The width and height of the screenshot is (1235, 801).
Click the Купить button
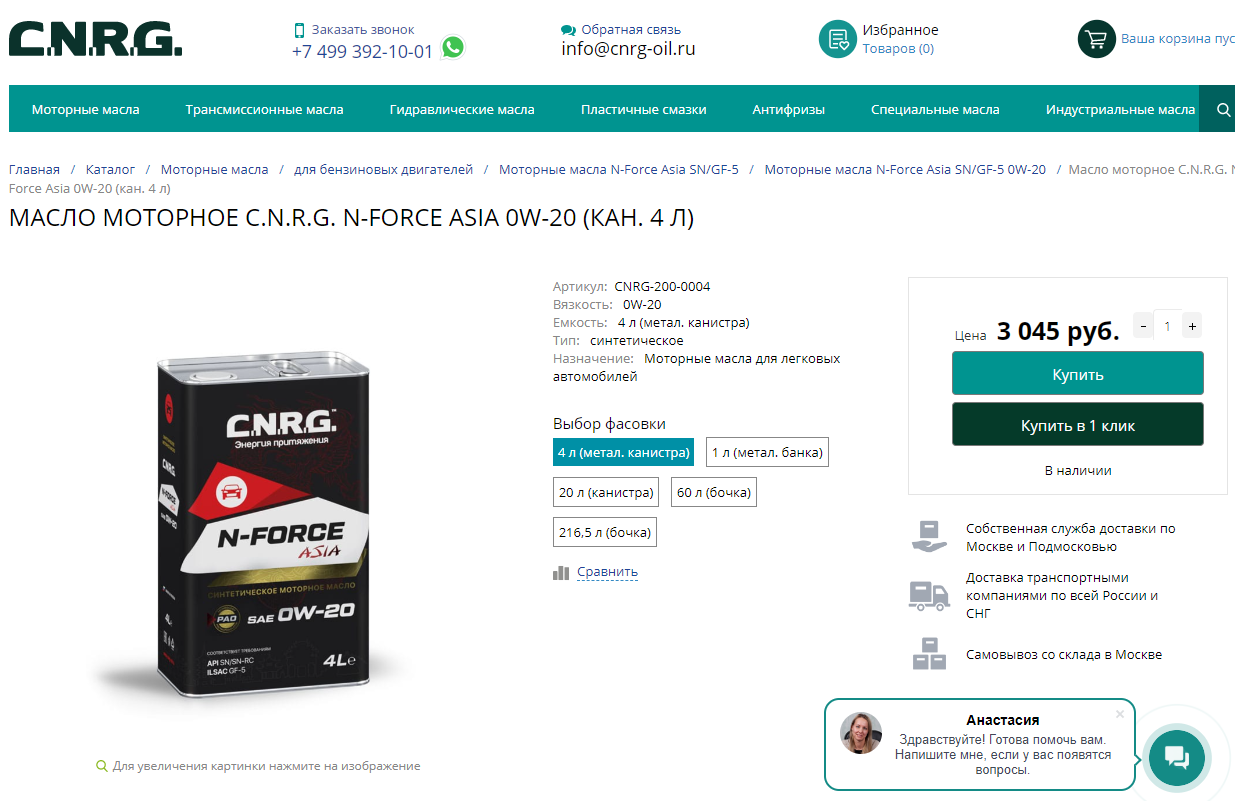[x=1078, y=374]
